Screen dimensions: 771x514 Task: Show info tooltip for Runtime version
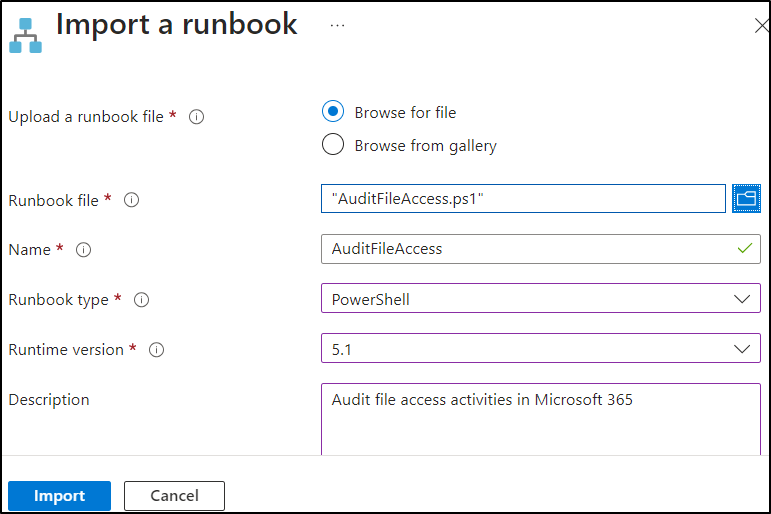pyautogui.click(x=156, y=350)
